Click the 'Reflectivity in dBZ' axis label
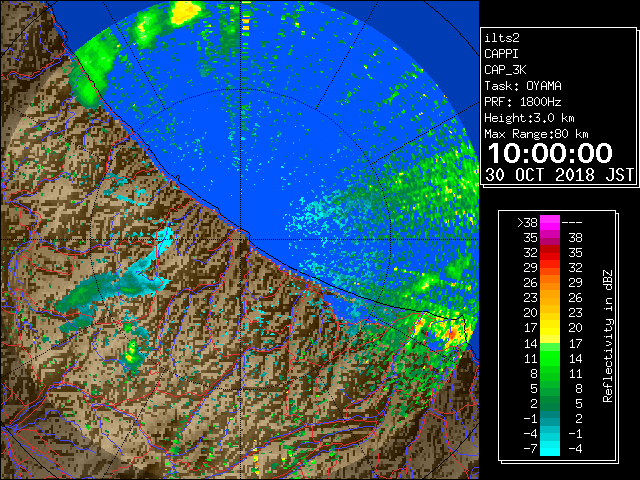This screenshot has width=640, height=480. [x=607, y=336]
